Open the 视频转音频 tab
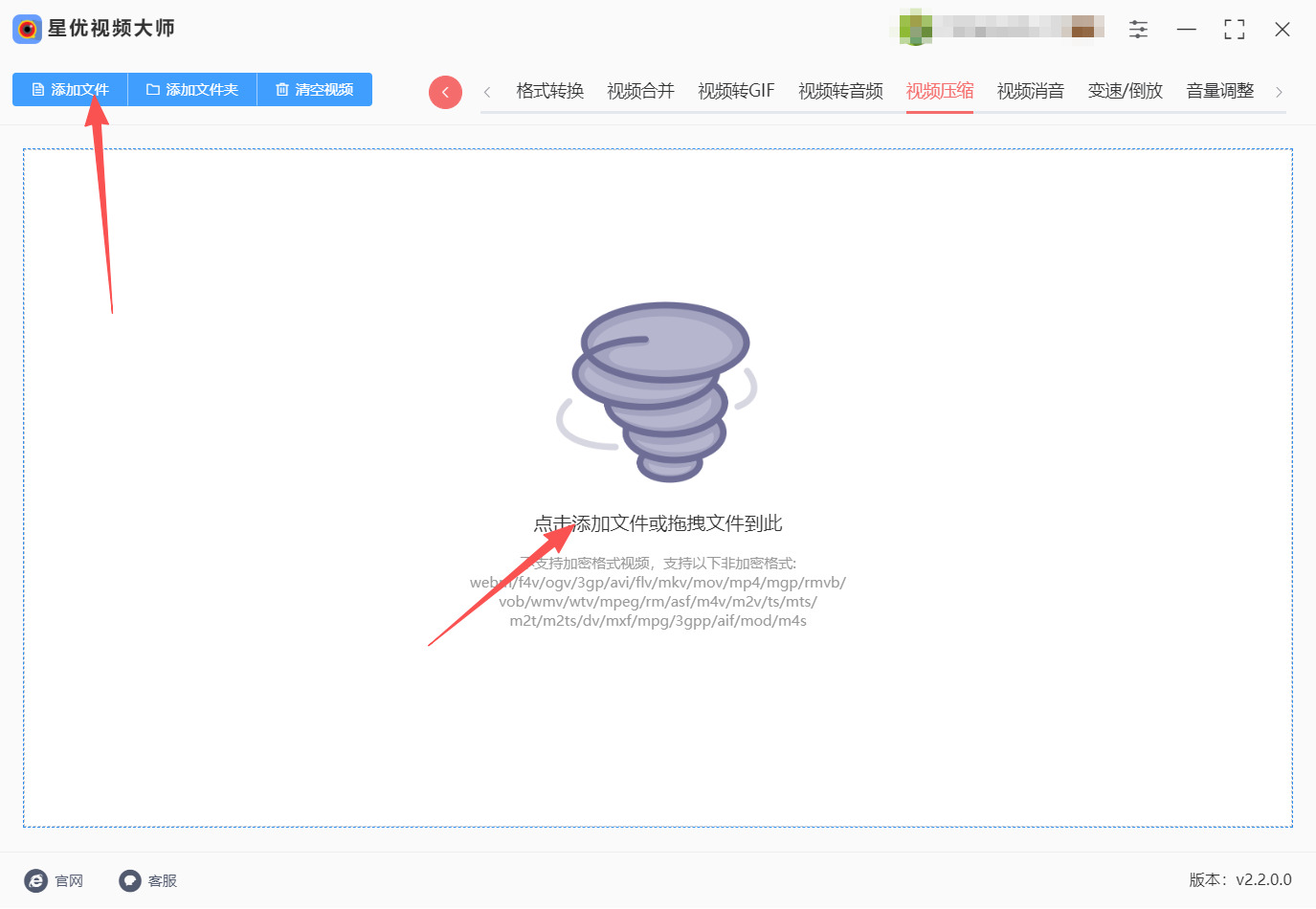 [841, 91]
